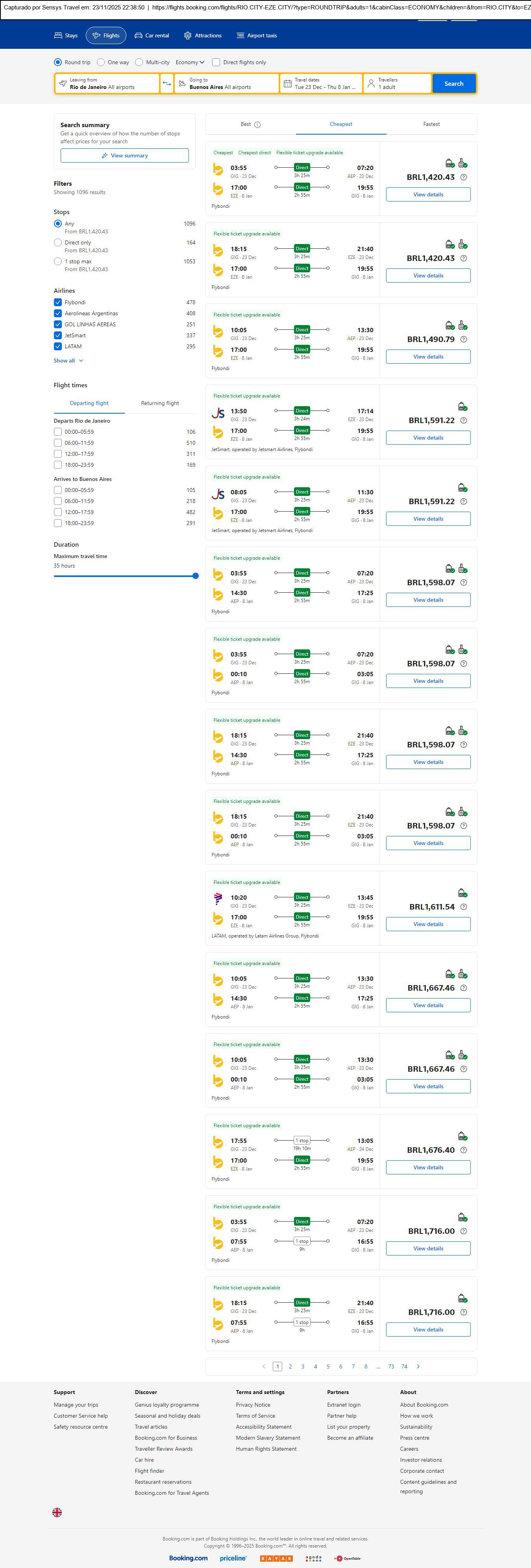The width and height of the screenshot is (531, 1568).
Task: Click the price help icon next to BRL1,490.79
Action: (x=463, y=340)
